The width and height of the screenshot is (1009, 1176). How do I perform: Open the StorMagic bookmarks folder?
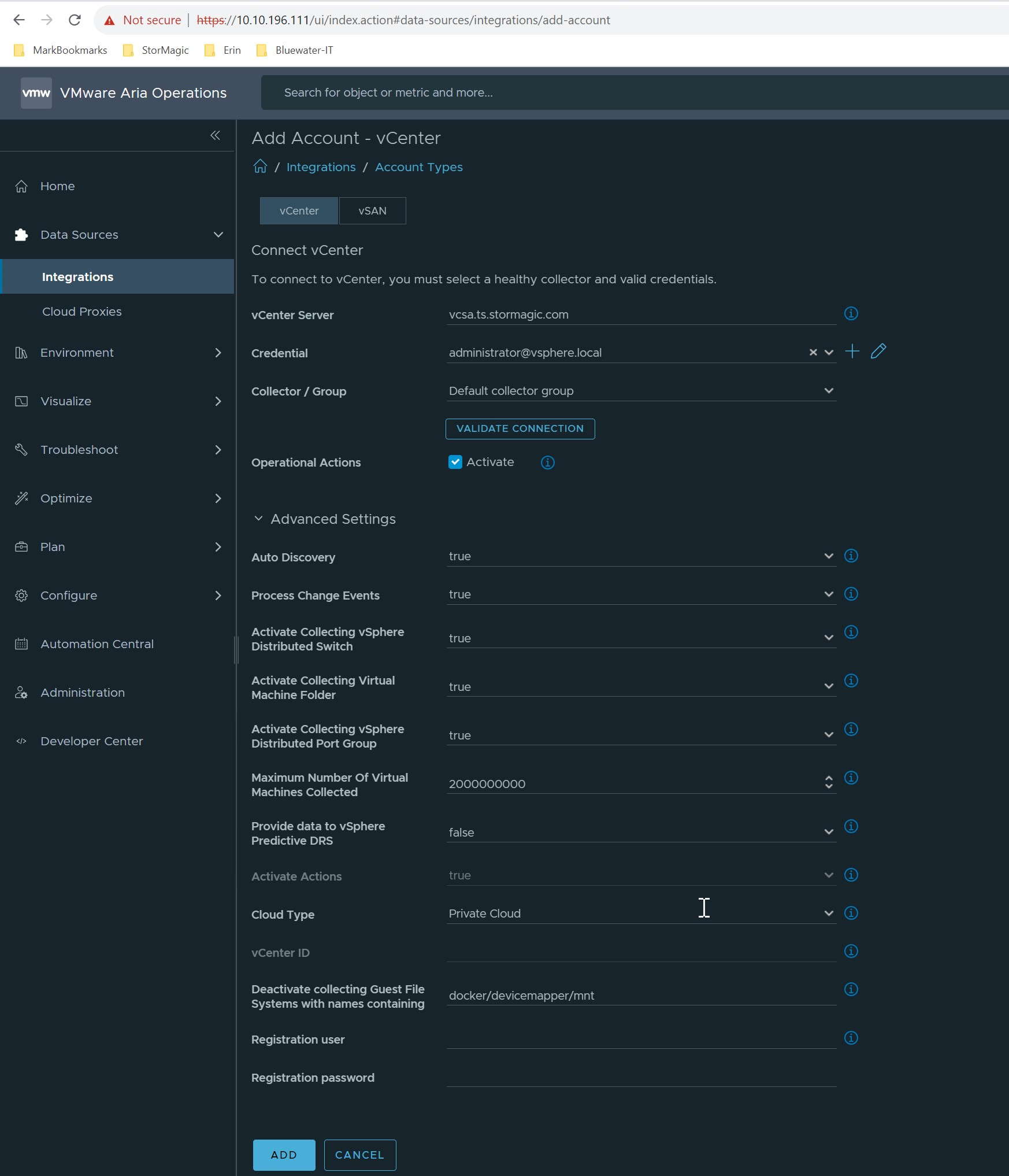point(157,50)
